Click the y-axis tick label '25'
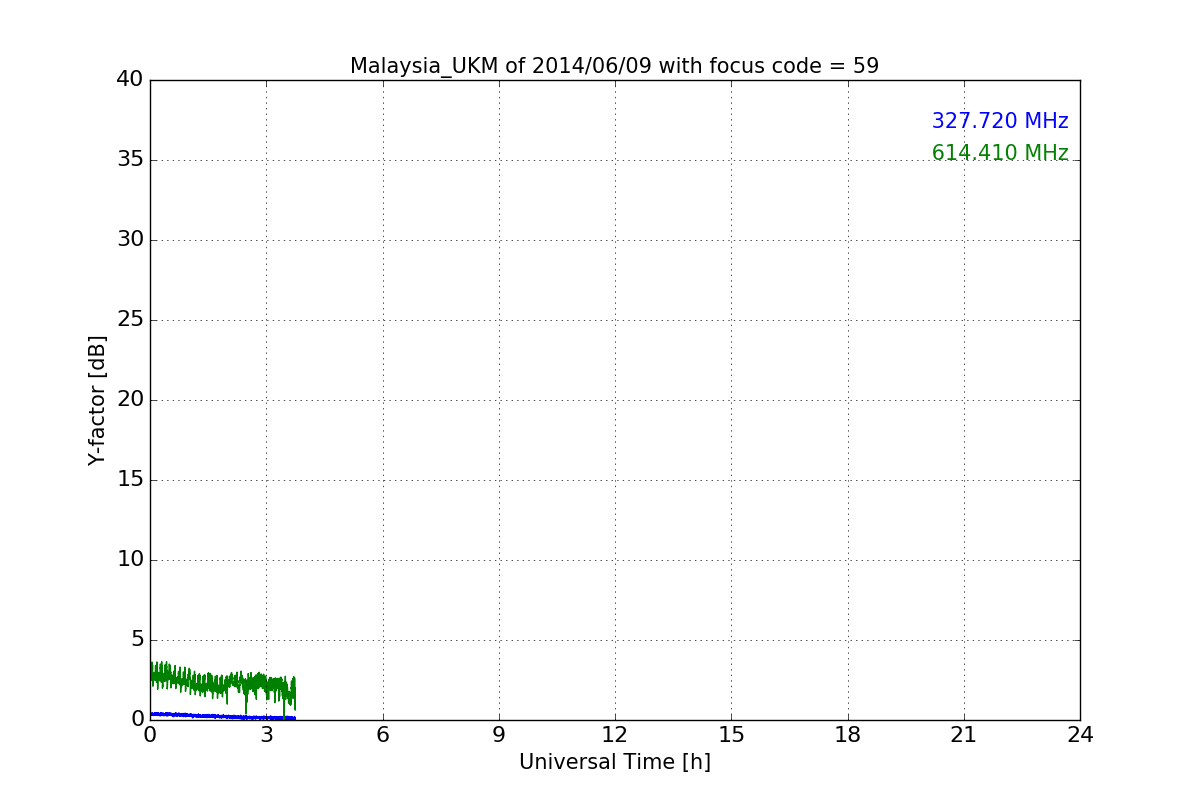1200x800 pixels. [x=130, y=319]
